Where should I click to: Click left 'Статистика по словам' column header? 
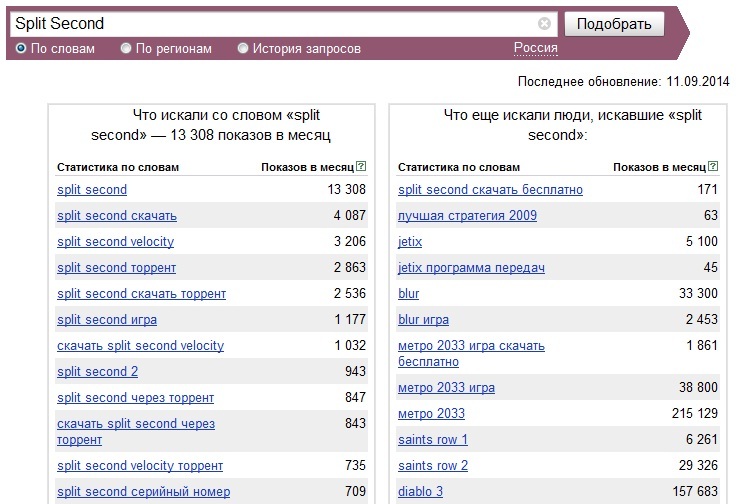(x=118, y=167)
